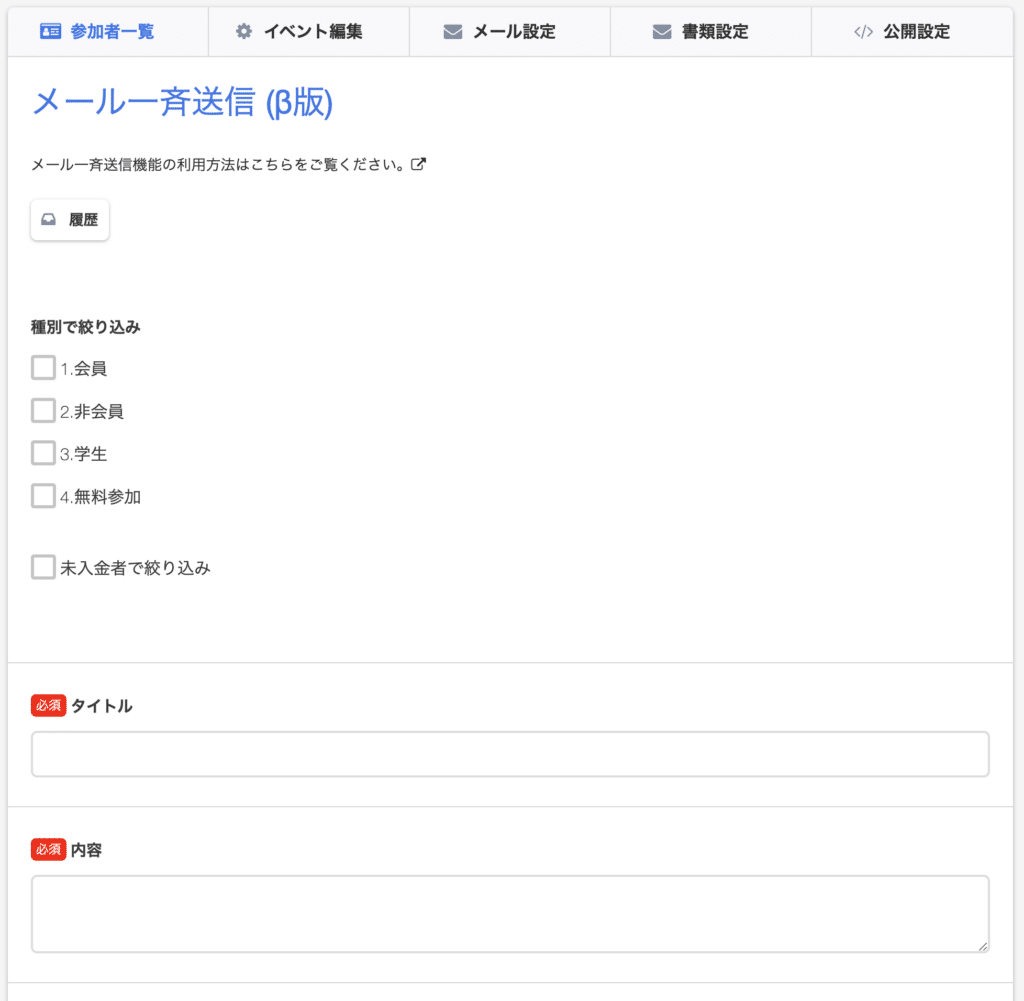Click the envelope icon beside 書類設定
Screen dimensions: 1024x1001
tap(662, 31)
